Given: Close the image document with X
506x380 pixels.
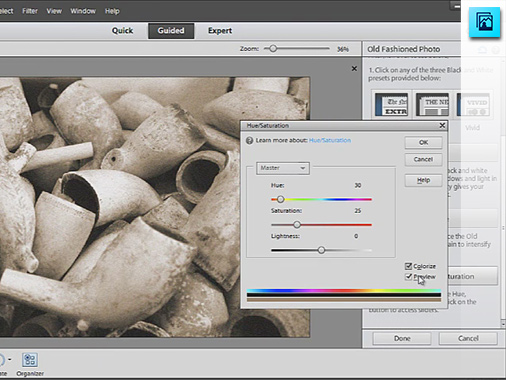Looking at the screenshot, I should click(354, 68).
